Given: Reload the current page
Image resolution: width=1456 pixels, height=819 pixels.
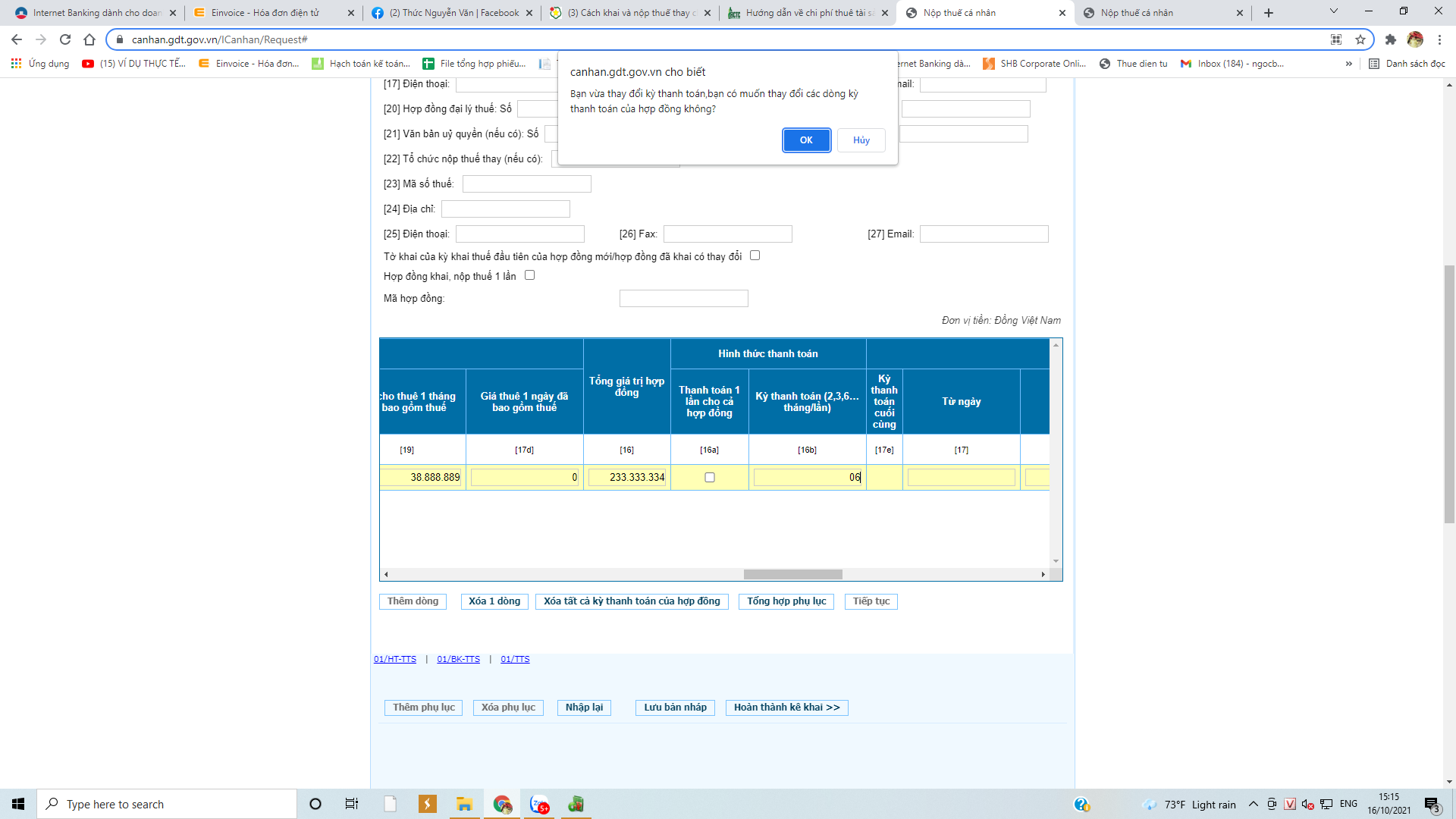Looking at the screenshot, I should (x=65, y=39).
